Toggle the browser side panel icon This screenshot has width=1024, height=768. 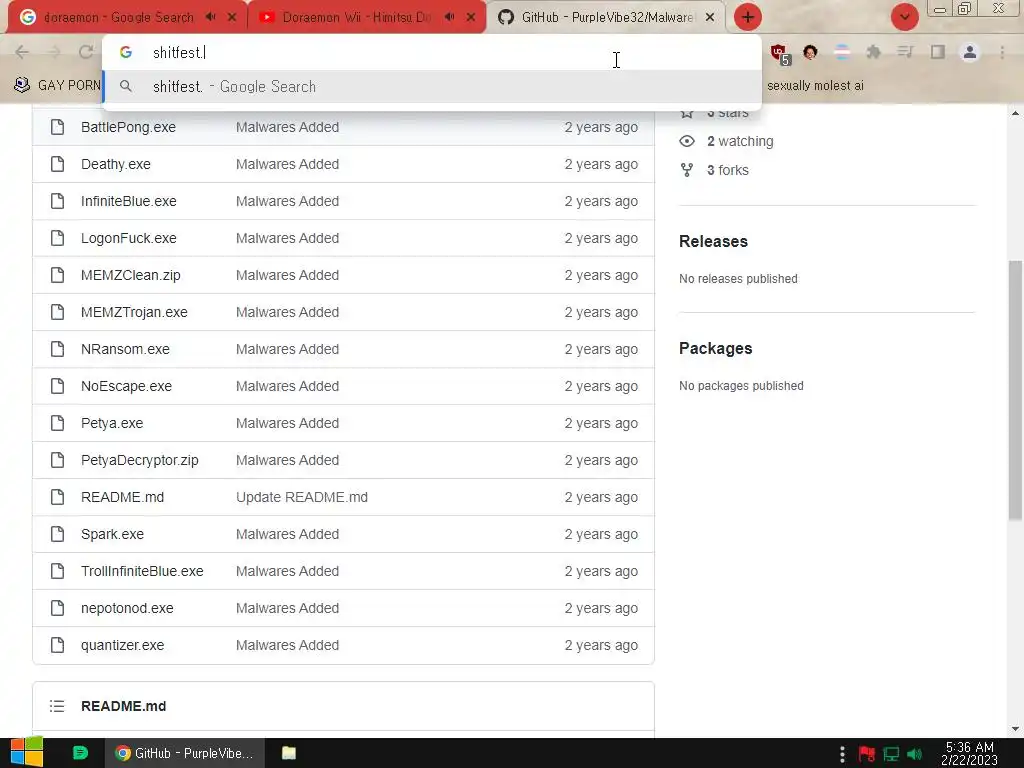pyautogui.click(x=938, y=52)
